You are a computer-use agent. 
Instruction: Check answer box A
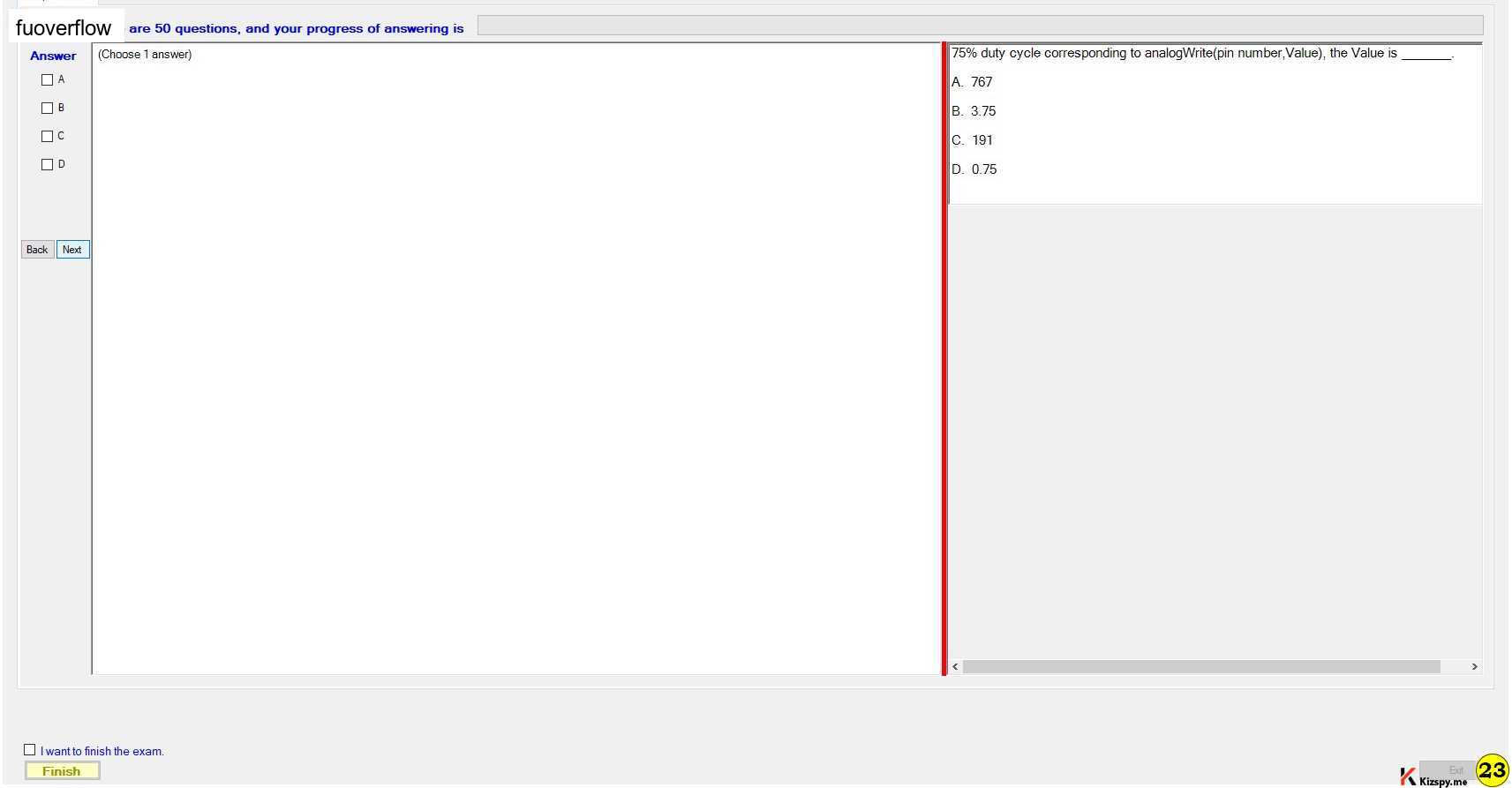tap(48, 80)
